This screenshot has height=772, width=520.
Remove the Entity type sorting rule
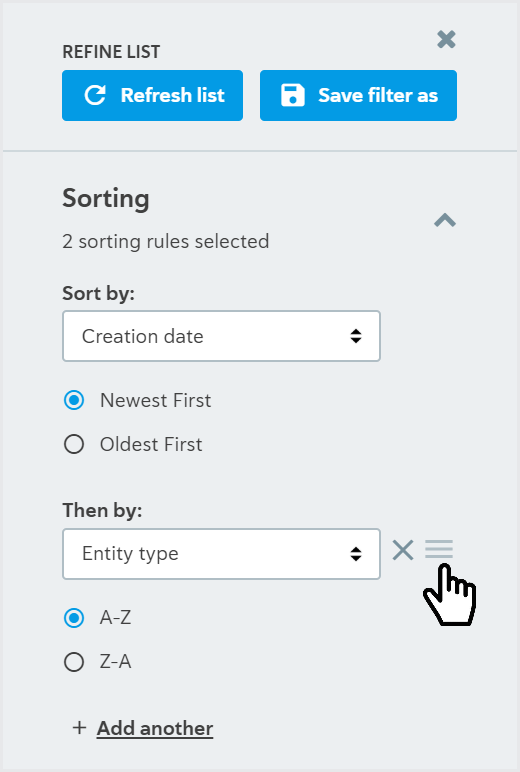click(403, 550)
